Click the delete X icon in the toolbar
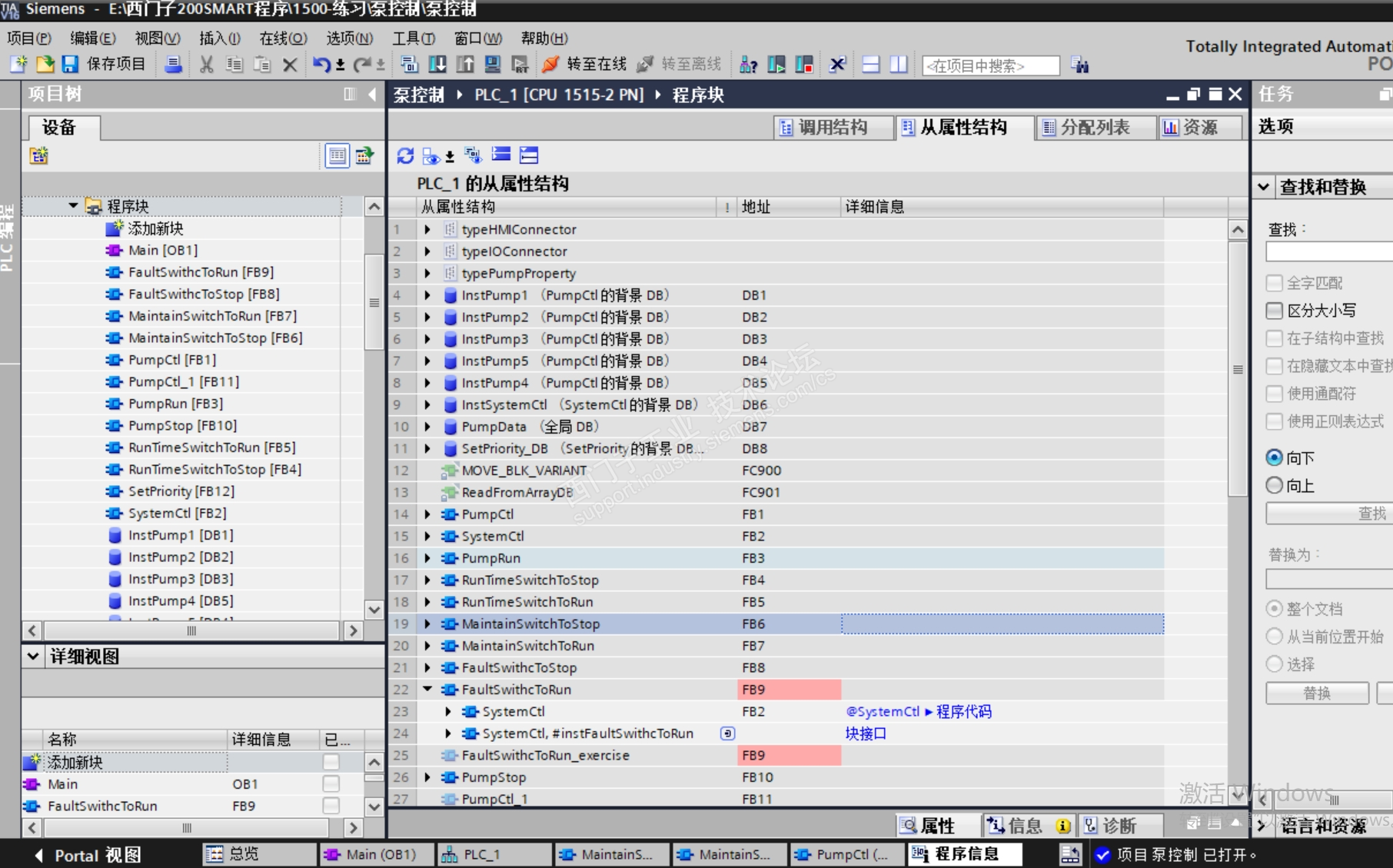This screenshot has height=868, width=1393. point(290,65)
